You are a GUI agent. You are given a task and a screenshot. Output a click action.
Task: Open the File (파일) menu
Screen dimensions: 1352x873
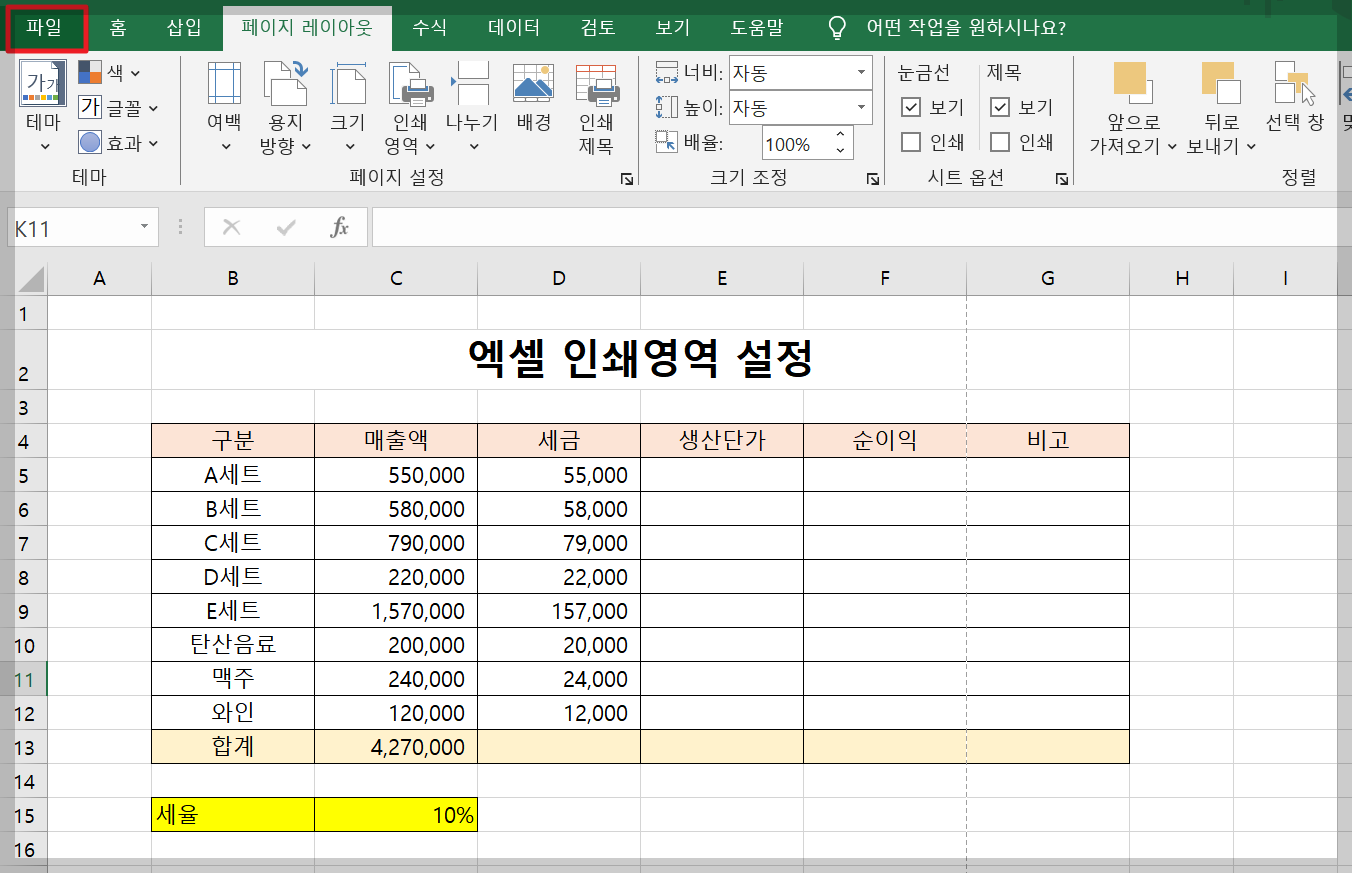(x=46, y=28)
